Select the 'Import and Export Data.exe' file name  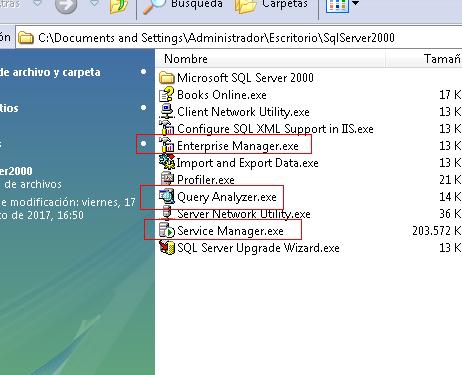coord(247,163)
